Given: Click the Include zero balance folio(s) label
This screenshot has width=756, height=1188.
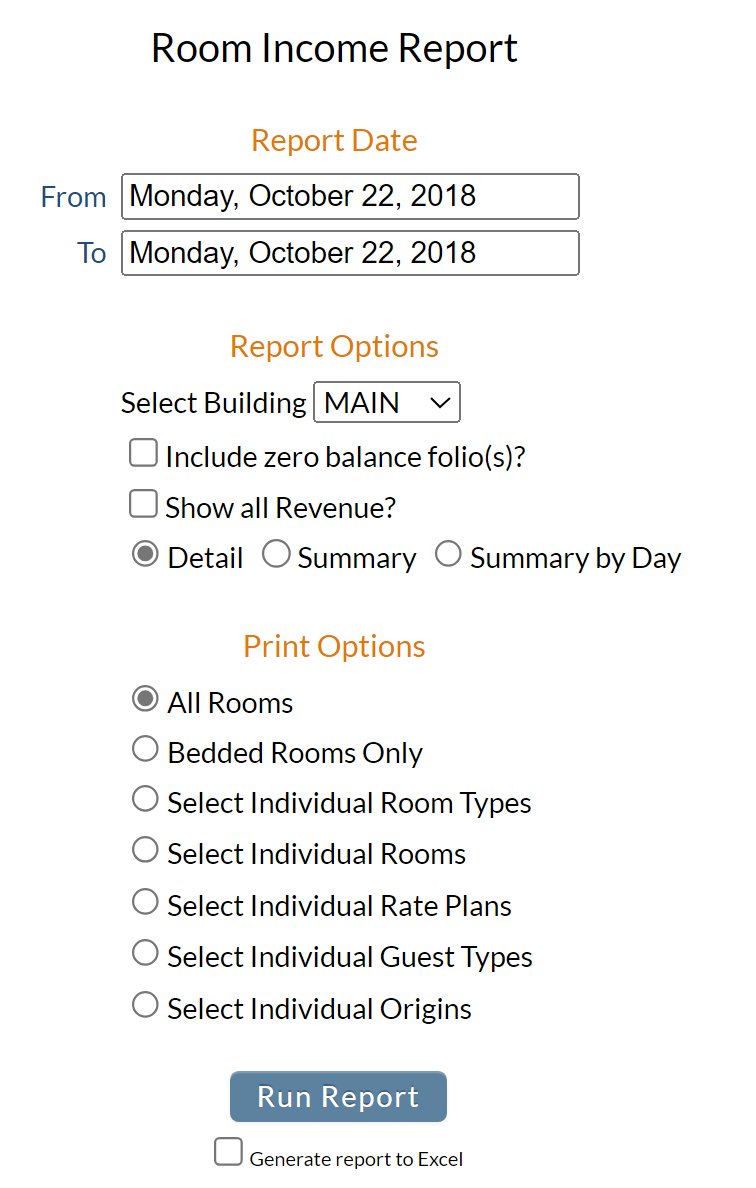Looking at the screenshot, I should (x=345, y=458).
